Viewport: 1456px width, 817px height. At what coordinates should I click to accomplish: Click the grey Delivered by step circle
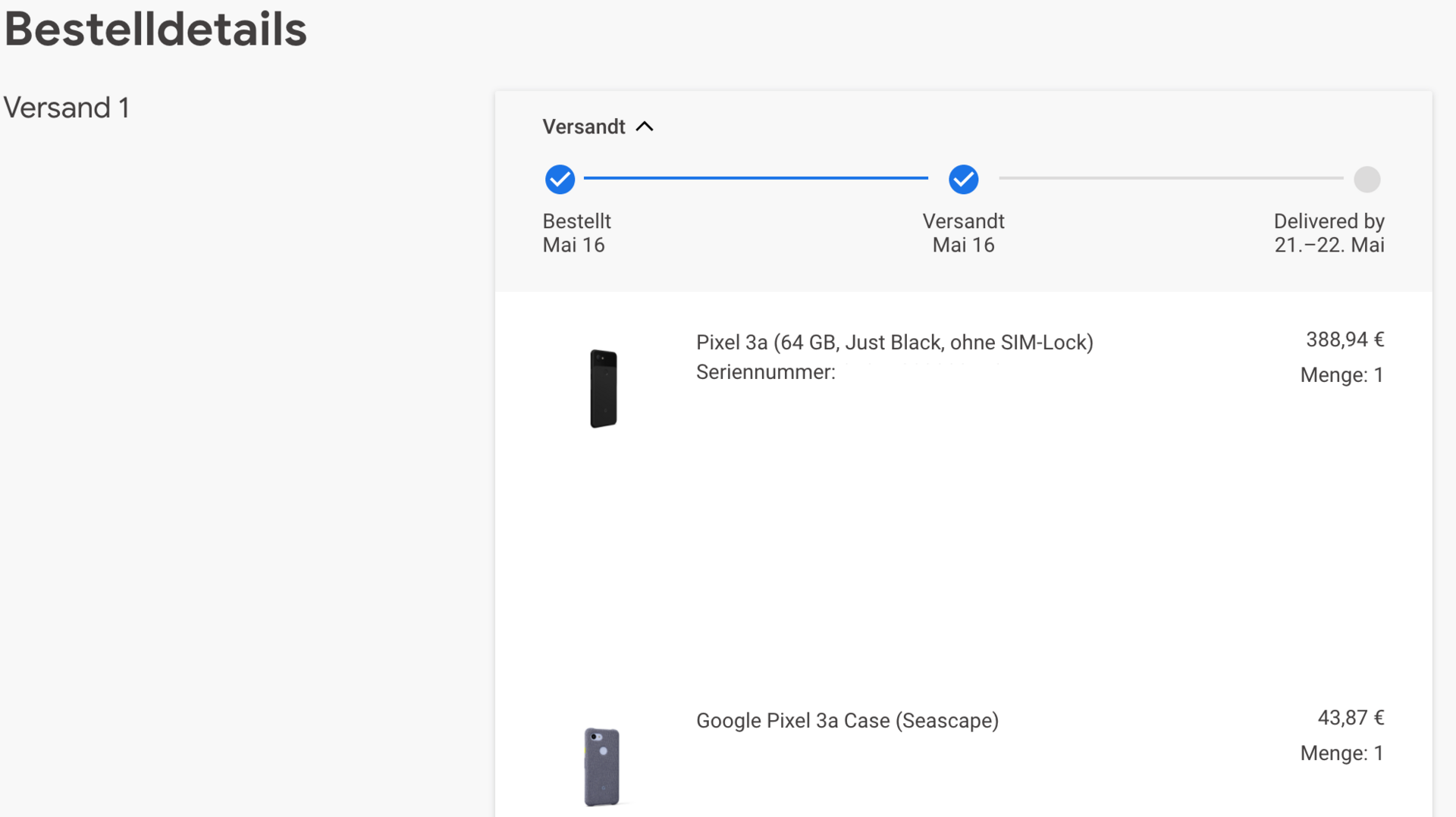(x=1367, y=180)
